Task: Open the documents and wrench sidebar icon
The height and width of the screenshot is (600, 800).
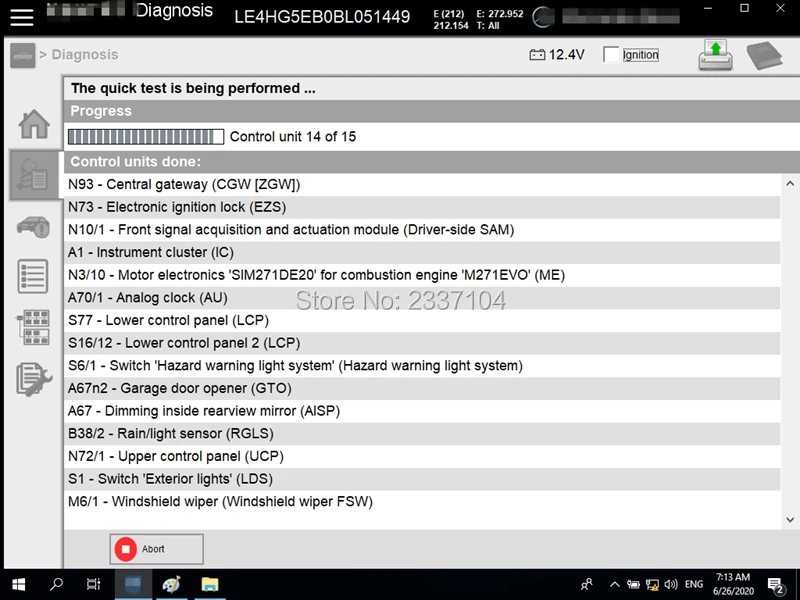Action: 34,379
